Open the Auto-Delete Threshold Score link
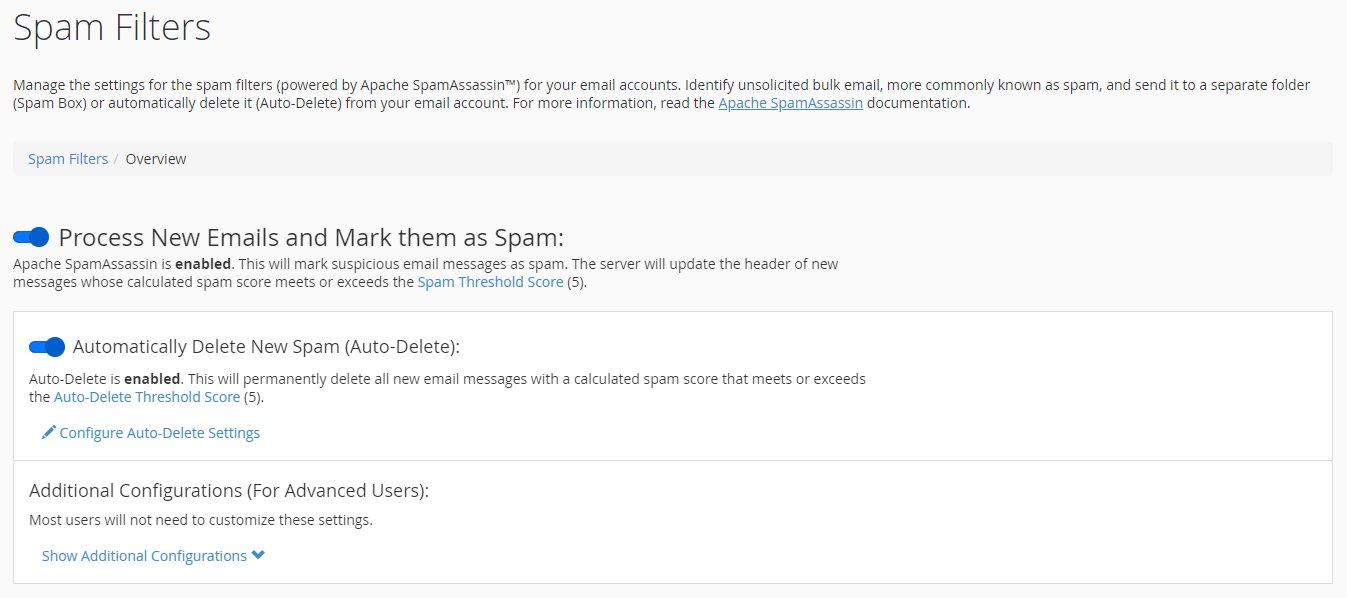Screen dimensions: 1347x598 click(147, 397)
